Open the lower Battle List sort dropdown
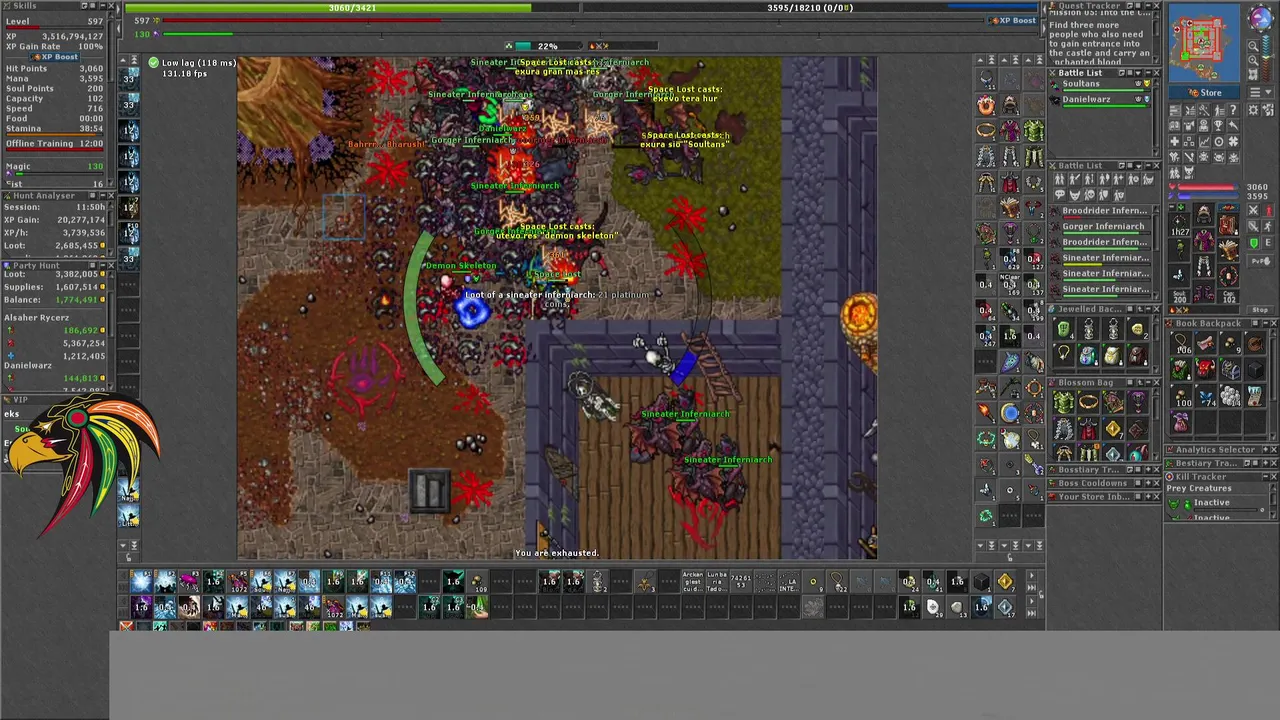The image size is (1280, 720). tap(1138, 166)
